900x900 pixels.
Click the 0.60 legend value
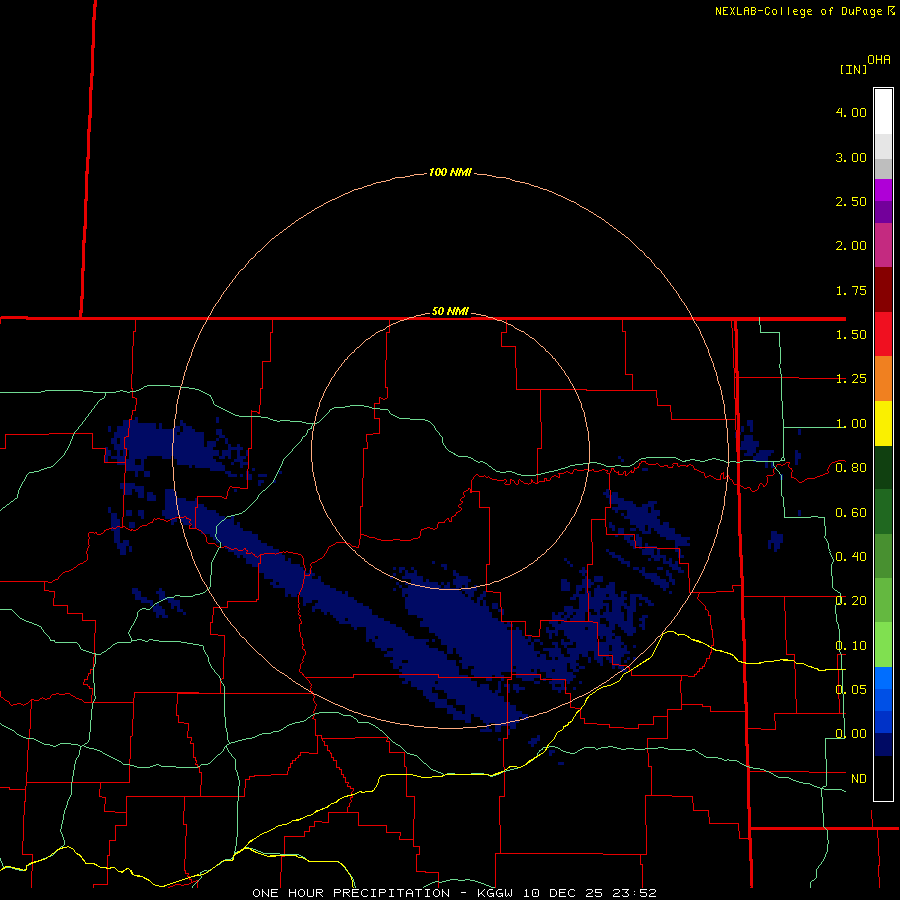(x=851, y=513)
